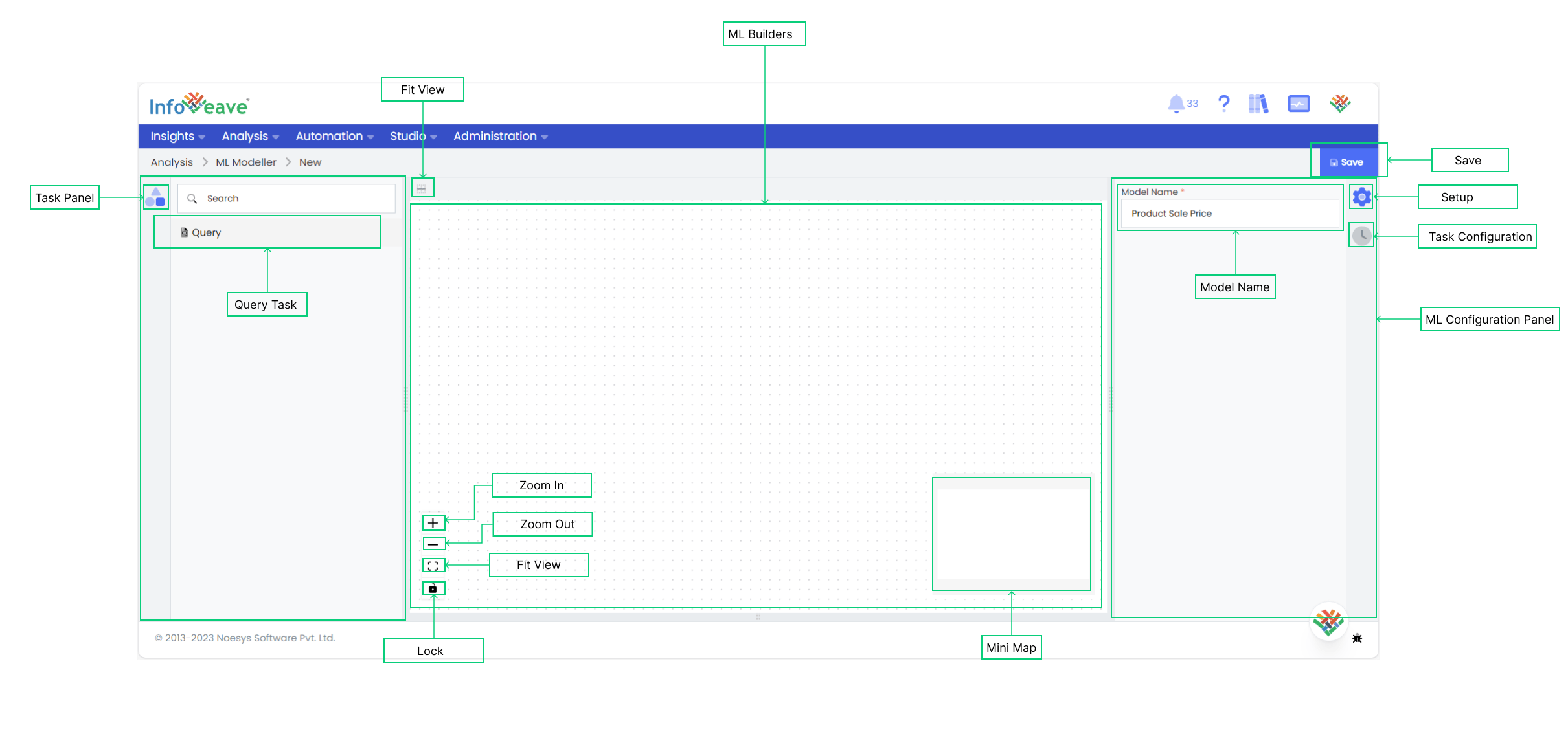Click the Setup gear icon in ML Configuration Panel
1568x734 pixels.
pos(1362,197)
